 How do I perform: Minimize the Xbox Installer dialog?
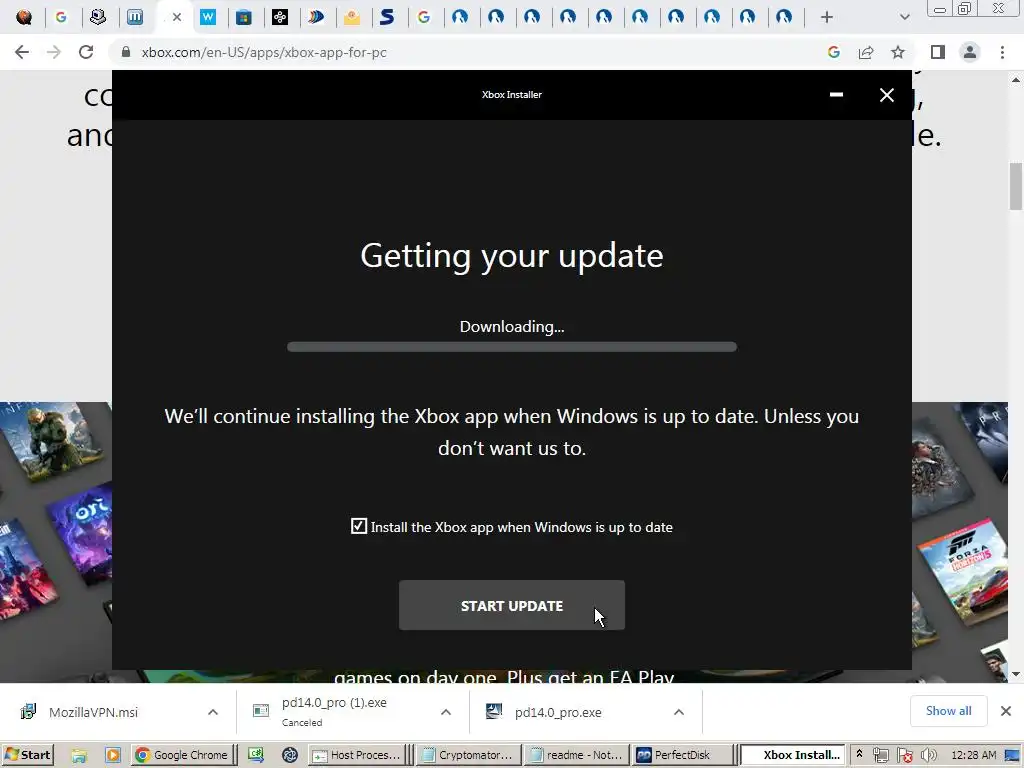[x=836, y=95]
